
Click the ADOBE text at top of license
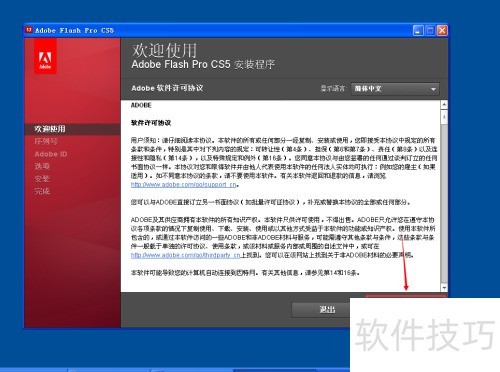tap(141, 105)
